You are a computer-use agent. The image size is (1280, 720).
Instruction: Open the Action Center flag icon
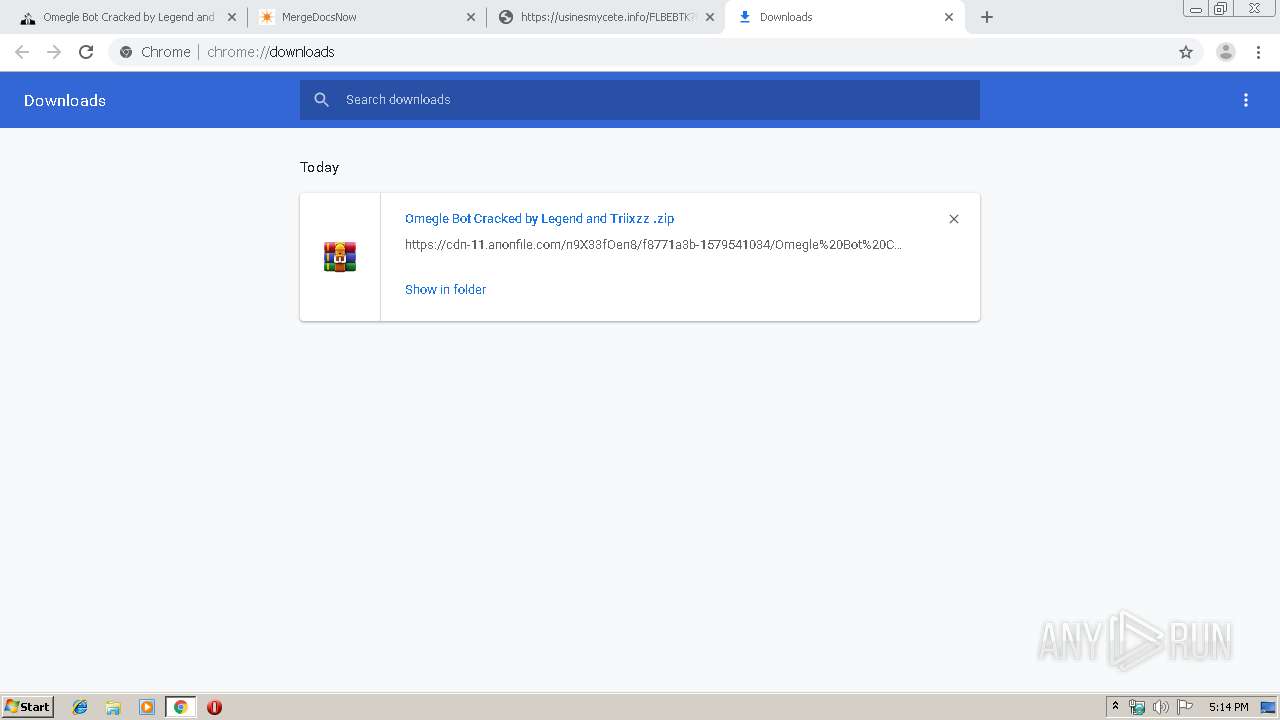(1185, 707)
